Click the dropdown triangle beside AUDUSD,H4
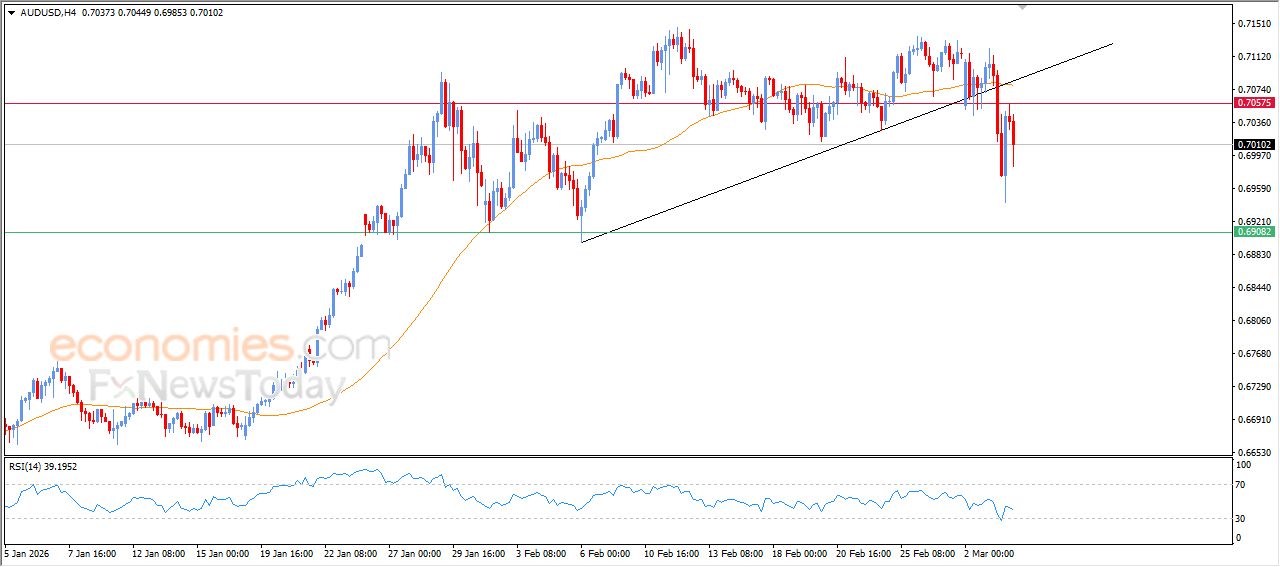 coord(11,12)
